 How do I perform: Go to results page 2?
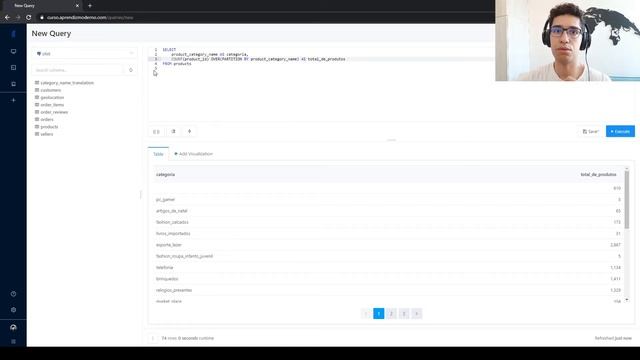tap(391, 313)
